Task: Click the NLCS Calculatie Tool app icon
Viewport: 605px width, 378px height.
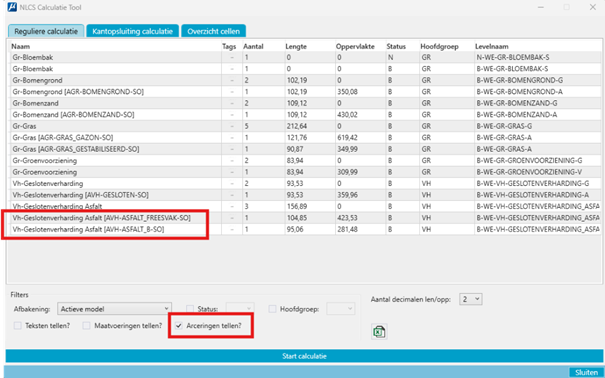Action: [x=12, y=7]
